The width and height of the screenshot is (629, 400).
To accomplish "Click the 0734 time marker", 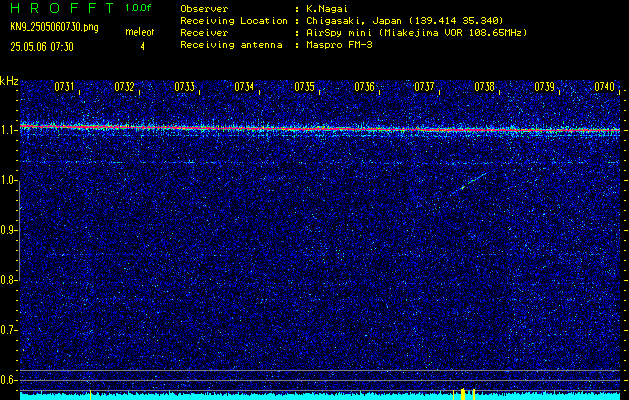I will pyautogui.click(x=244, y=87).
